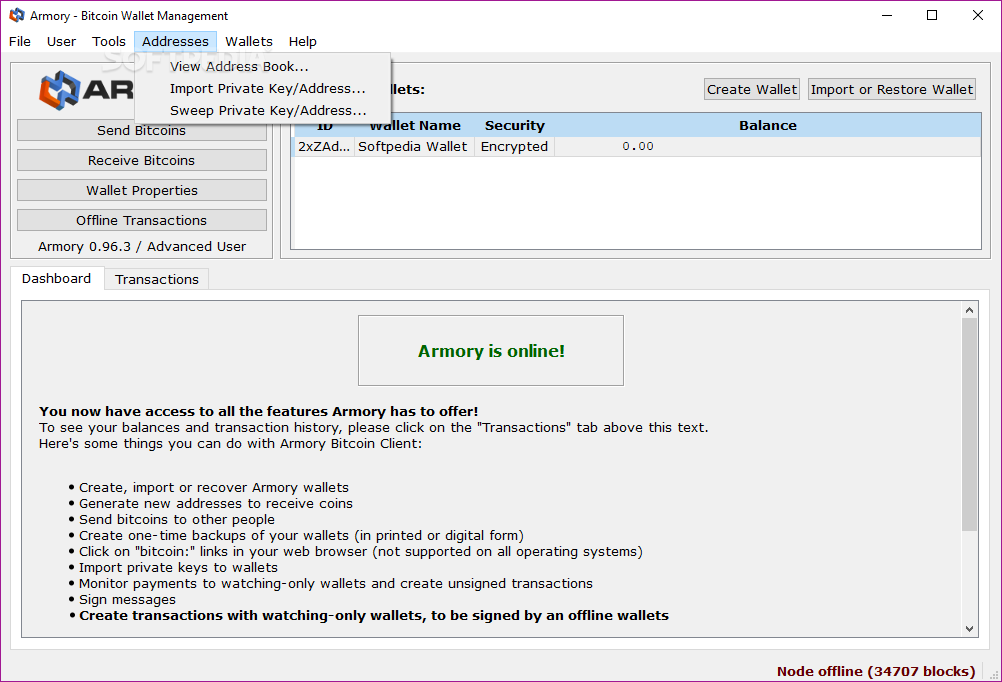
Task: Click the Encrypted security cell
Action: [x=514, y=146]
